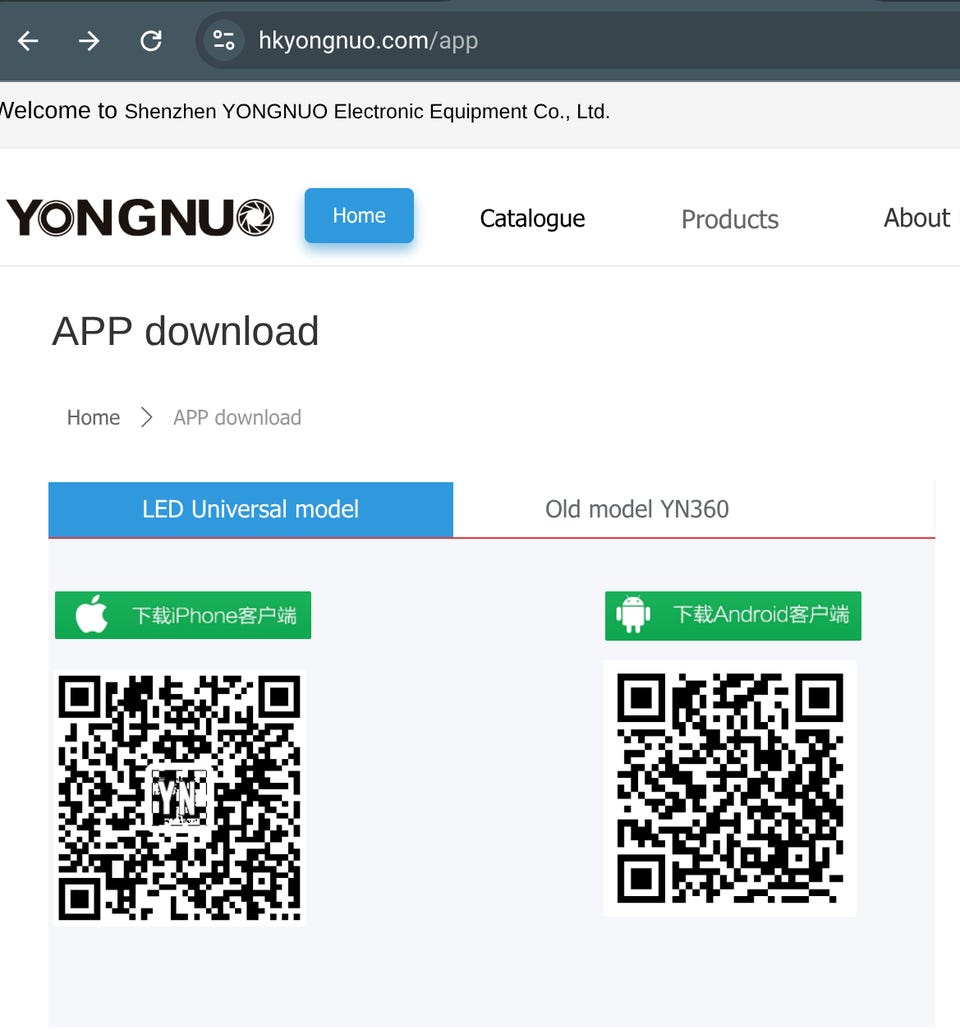Click the Android robot icon
Screen dimensions: 960x1030
(634, 614)
